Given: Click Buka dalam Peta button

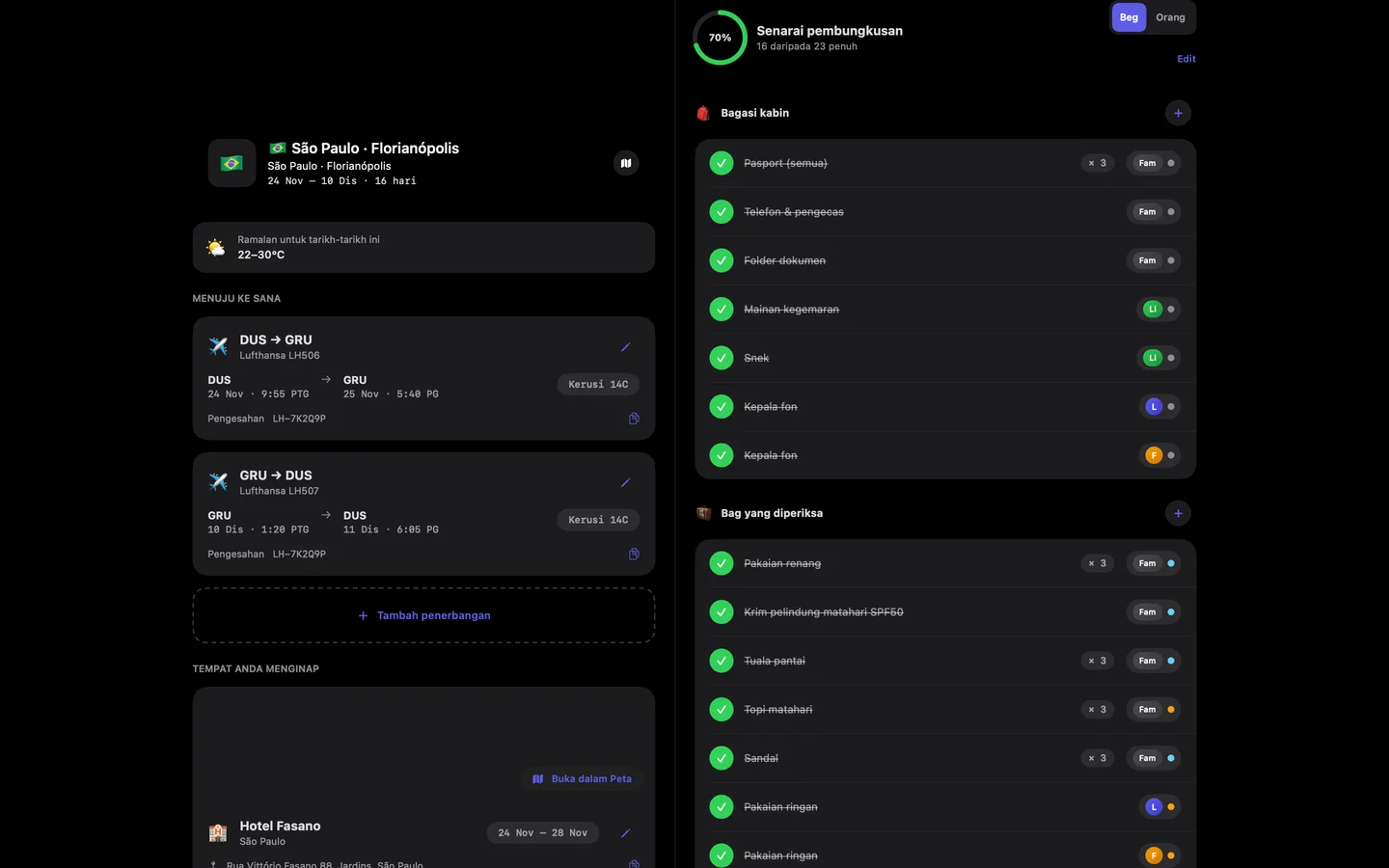Looking at the screenshot, I should (583, 779).
